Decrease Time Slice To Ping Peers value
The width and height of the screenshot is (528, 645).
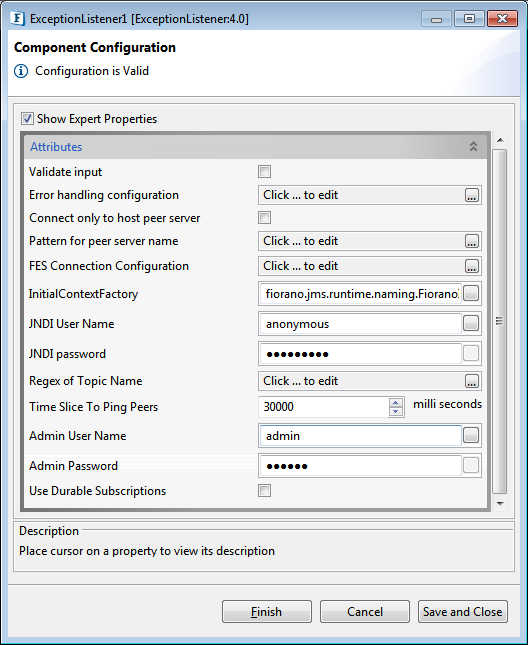pos(396,411)
